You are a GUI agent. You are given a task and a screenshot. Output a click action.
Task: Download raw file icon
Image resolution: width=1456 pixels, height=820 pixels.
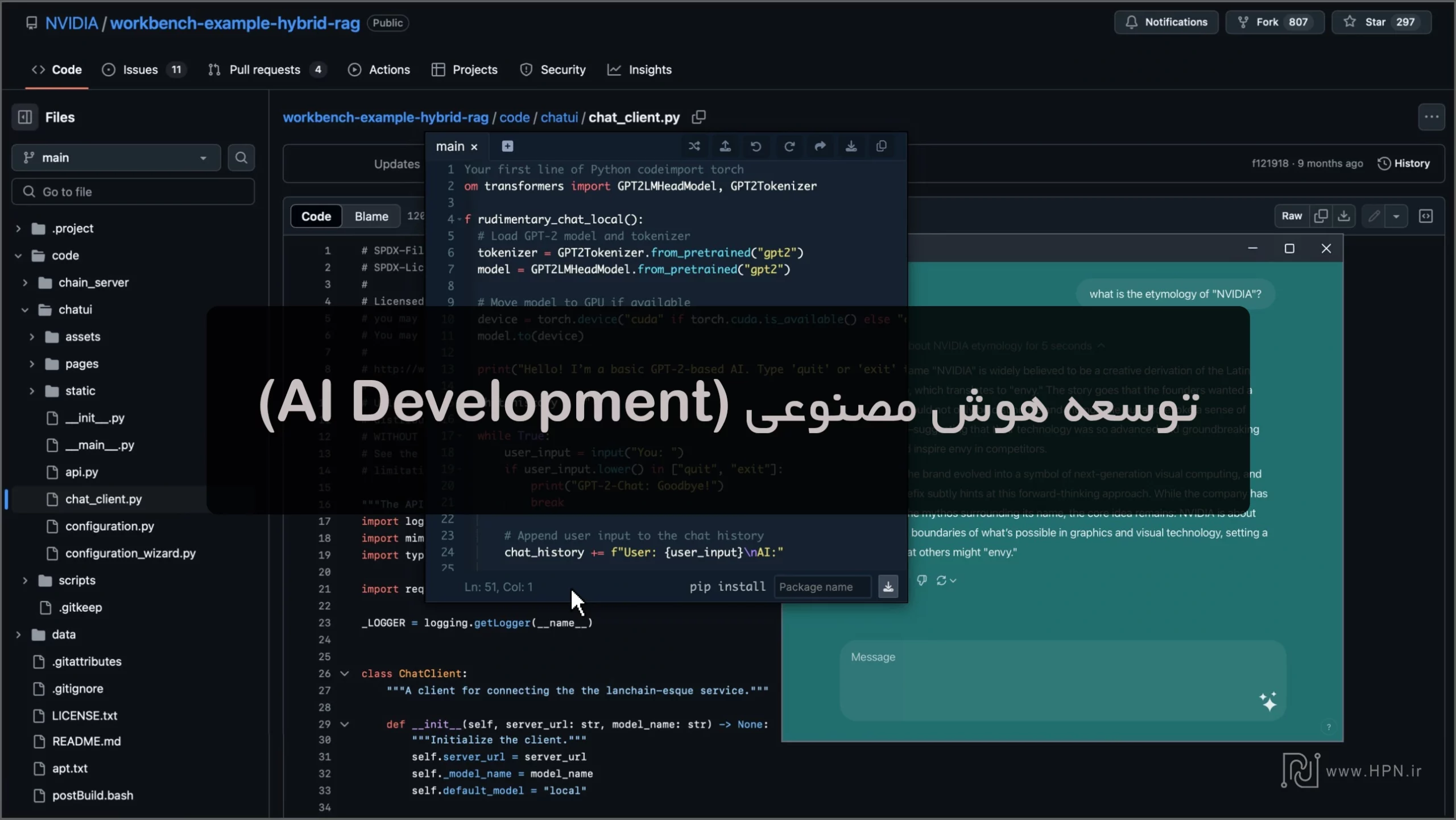pos(1344,216)
